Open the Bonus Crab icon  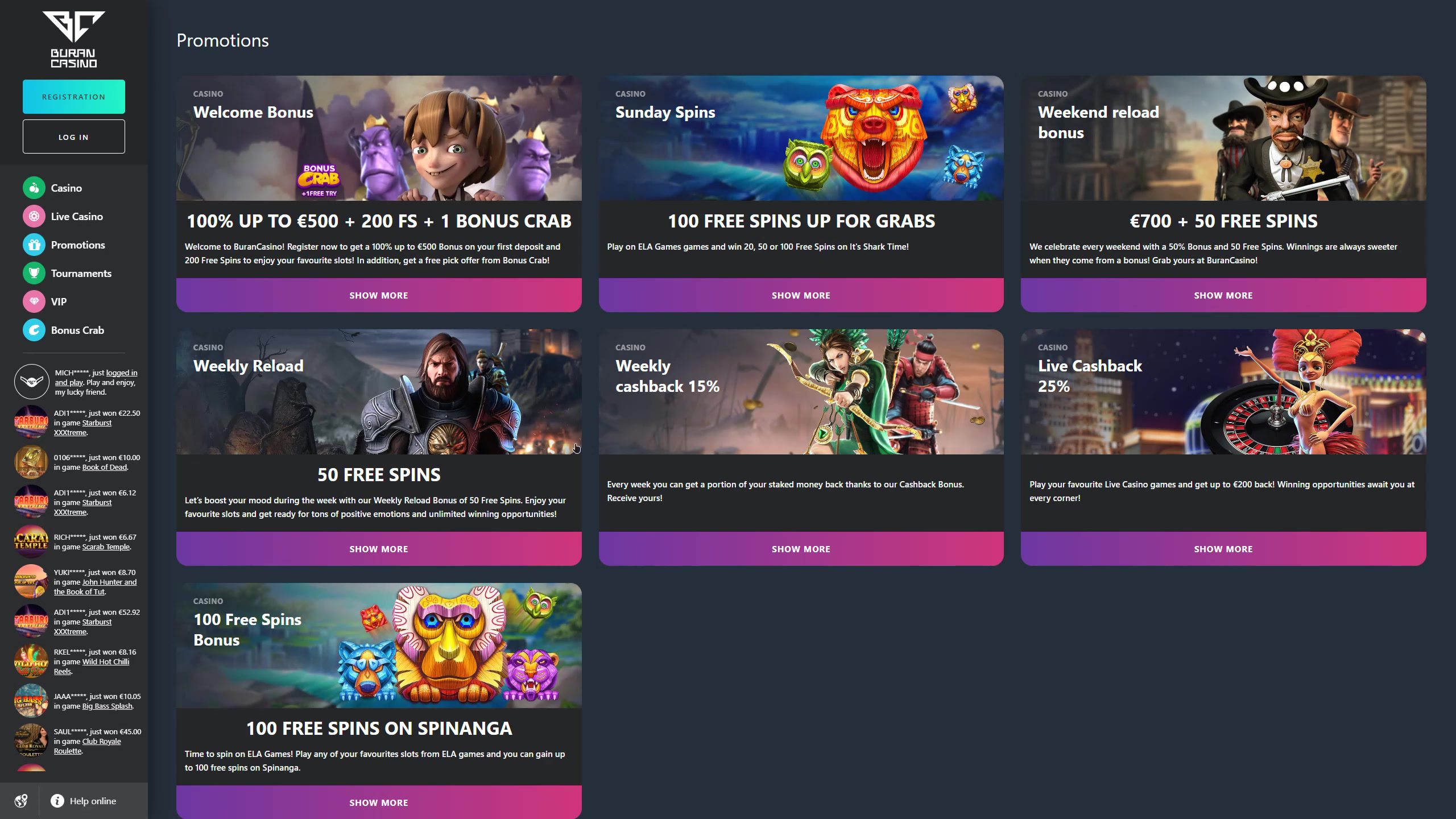(x=34, y=330)
